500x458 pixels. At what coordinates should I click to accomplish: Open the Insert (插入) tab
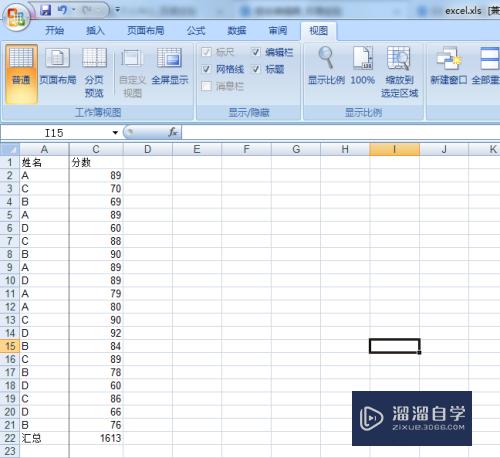coord(95,31)
